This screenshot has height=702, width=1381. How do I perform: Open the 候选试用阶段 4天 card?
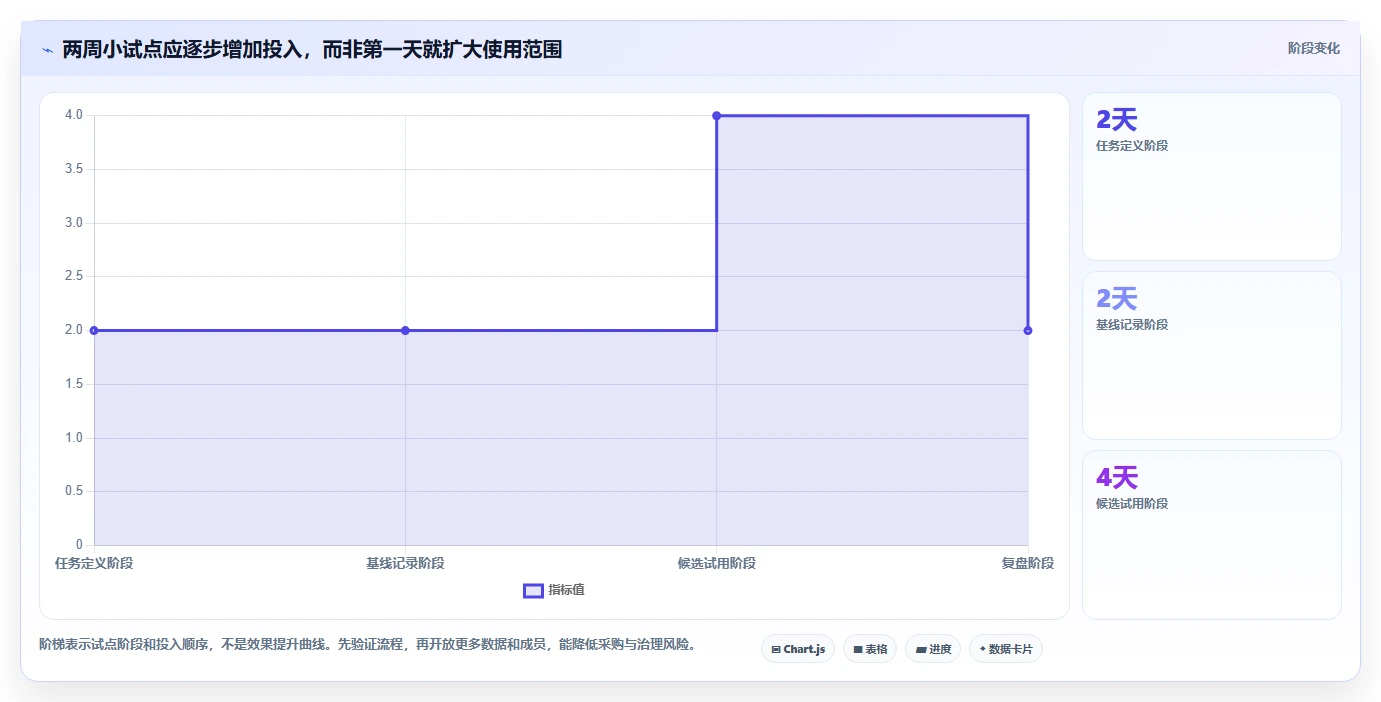pos(1211,534)
